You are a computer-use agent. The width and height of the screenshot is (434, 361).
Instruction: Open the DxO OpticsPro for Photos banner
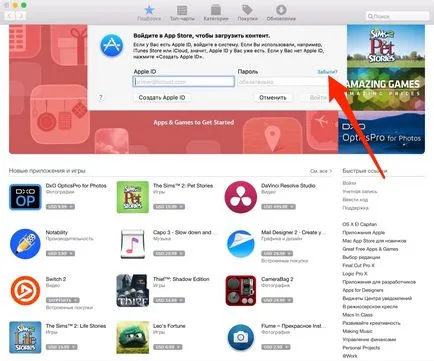point(381,132)
